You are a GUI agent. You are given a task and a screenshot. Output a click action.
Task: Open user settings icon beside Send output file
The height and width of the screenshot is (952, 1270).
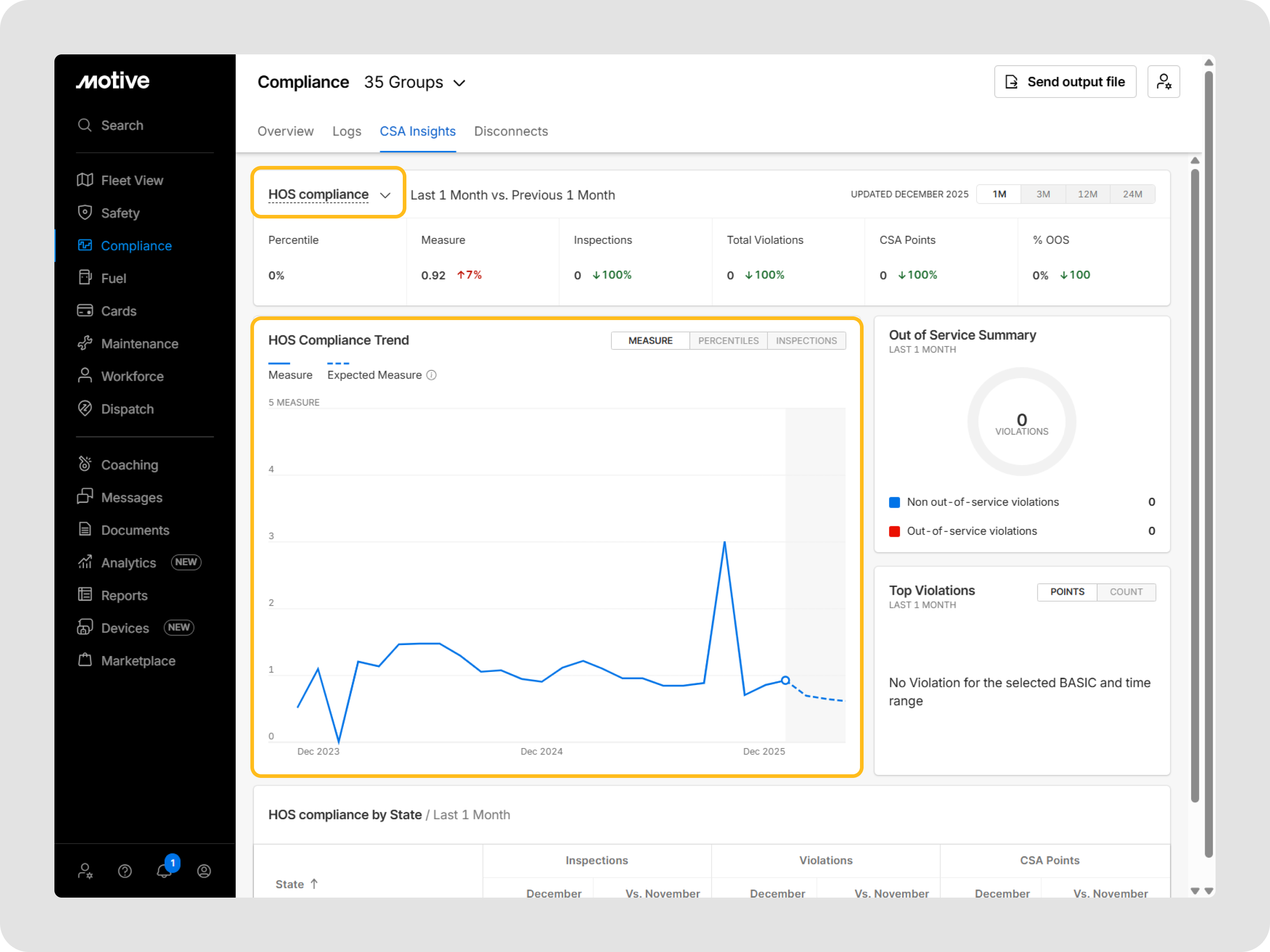(x=1163, y=82)
